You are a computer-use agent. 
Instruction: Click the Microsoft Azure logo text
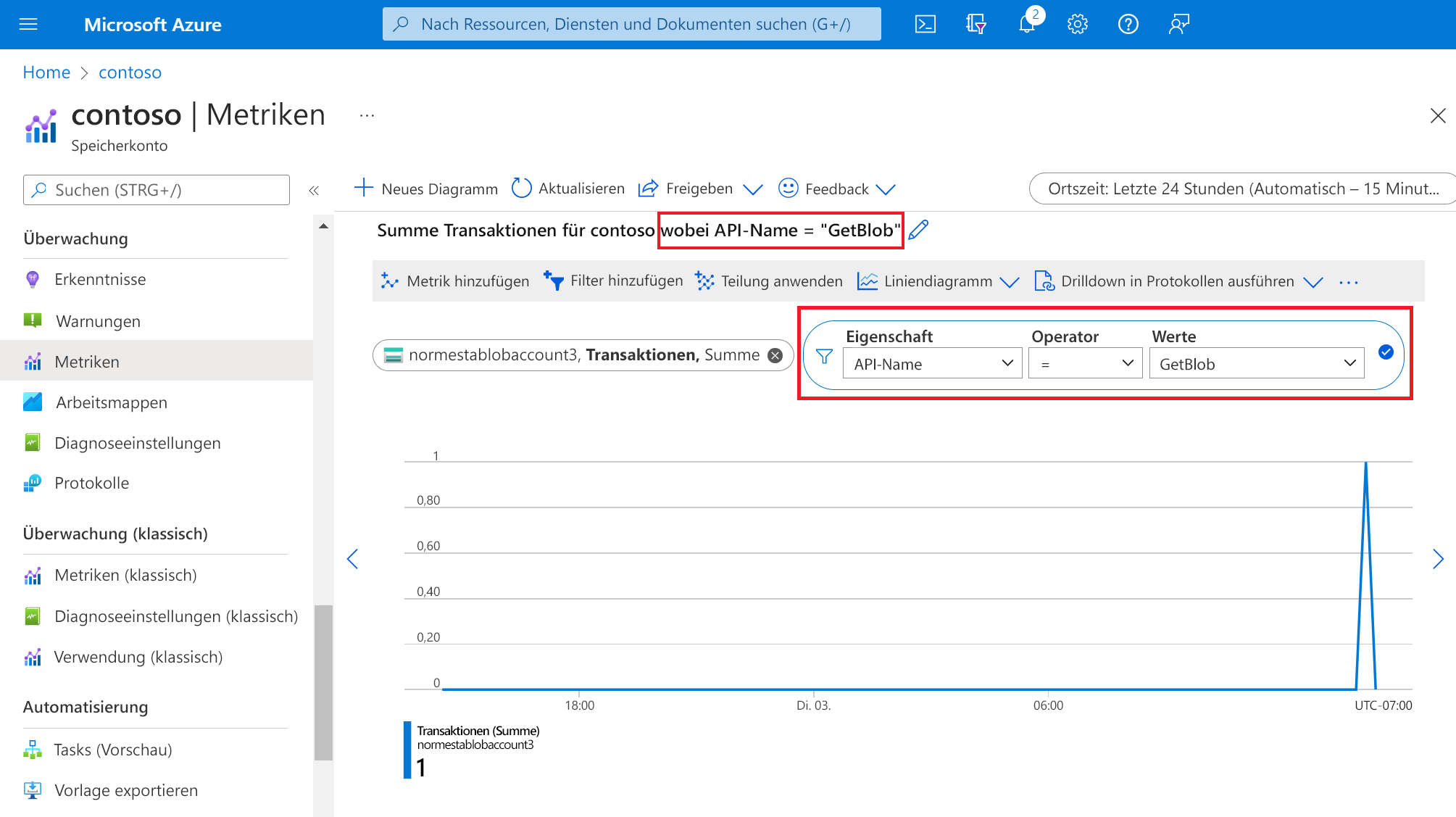[x=153, y=25]
